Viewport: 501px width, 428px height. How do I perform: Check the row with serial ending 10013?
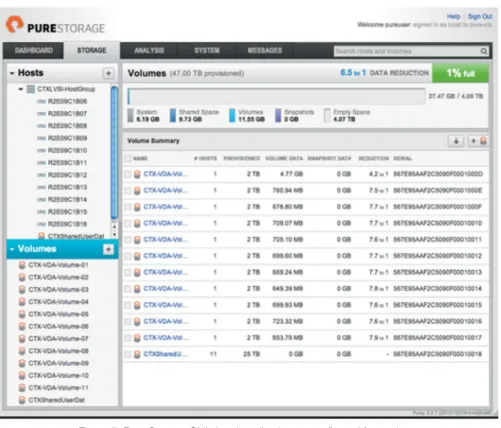point(127,272)
